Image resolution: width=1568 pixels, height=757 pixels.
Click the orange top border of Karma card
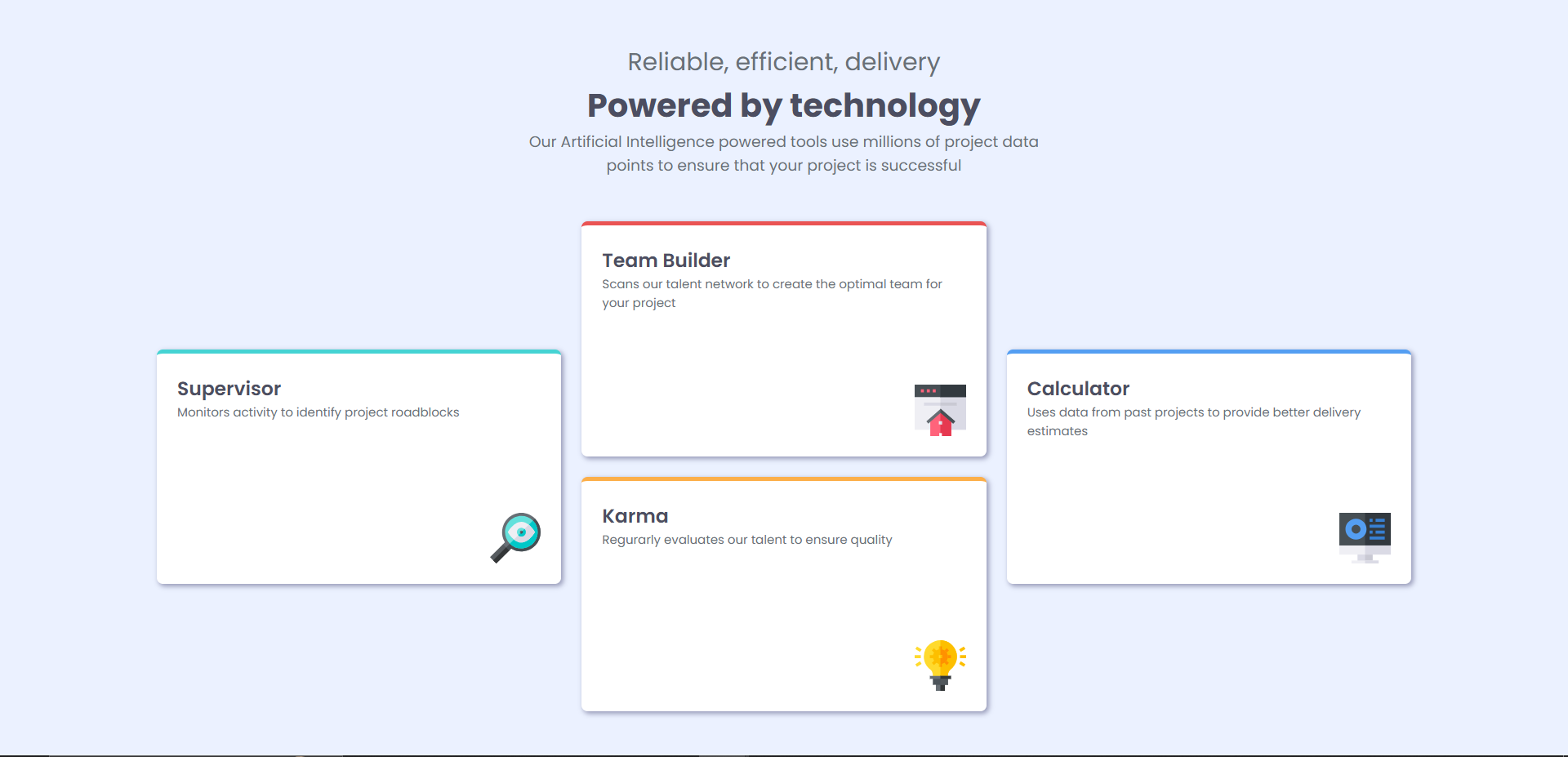pyautogui.click(x=784, y=479)
